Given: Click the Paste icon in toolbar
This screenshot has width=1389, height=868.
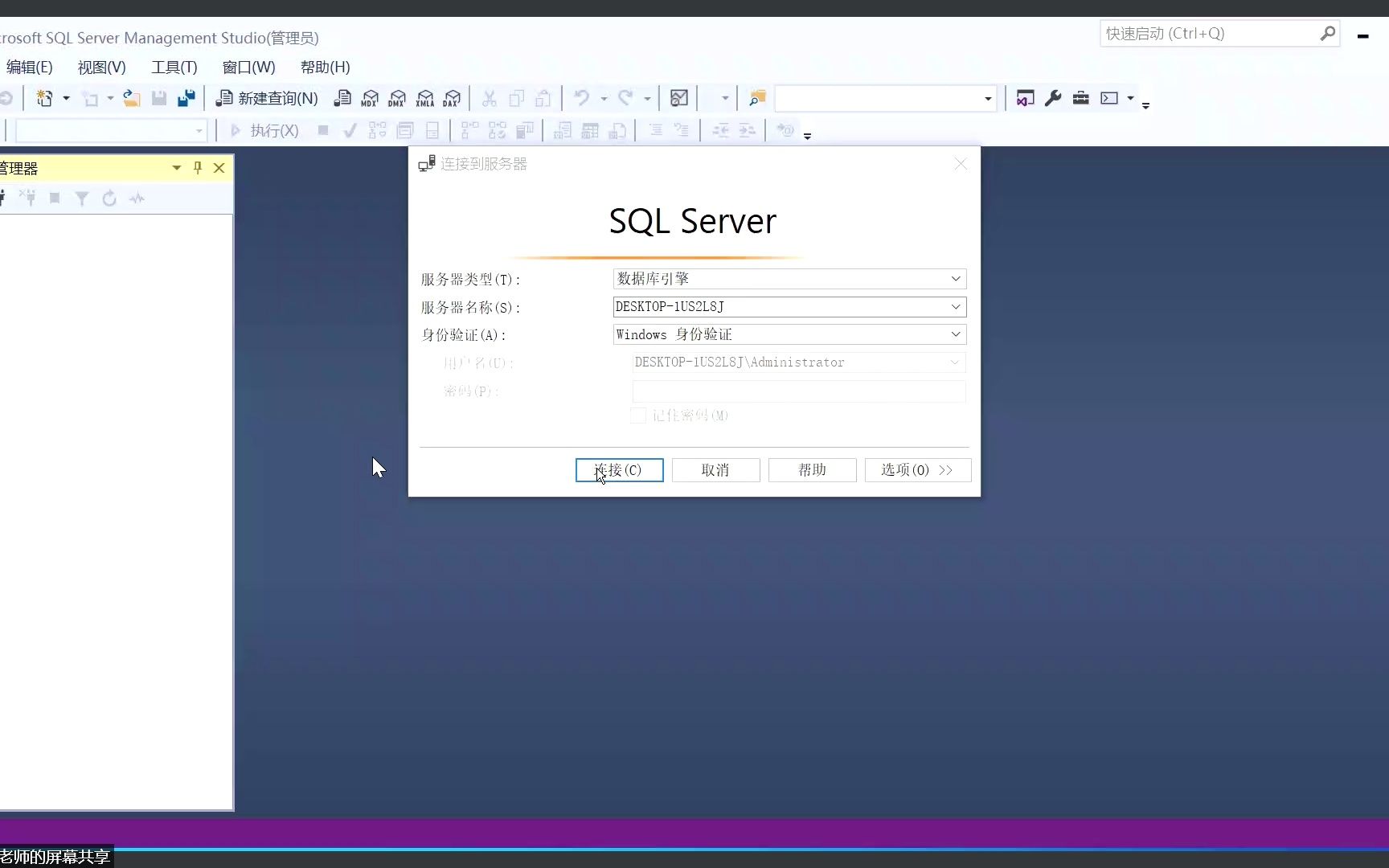Looking at the screenshot, I should (x=543, y=98).
